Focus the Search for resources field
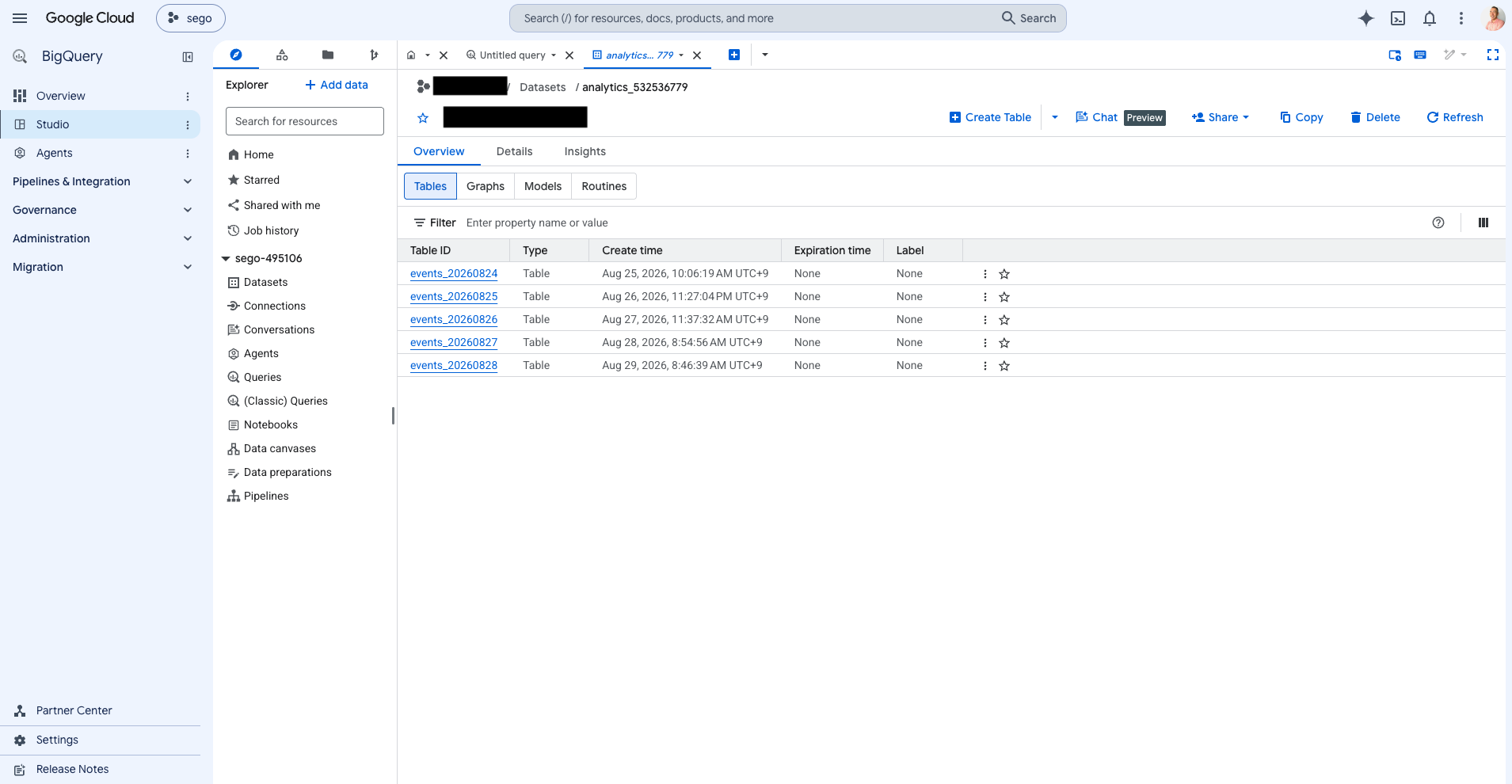 click(305, 121)
